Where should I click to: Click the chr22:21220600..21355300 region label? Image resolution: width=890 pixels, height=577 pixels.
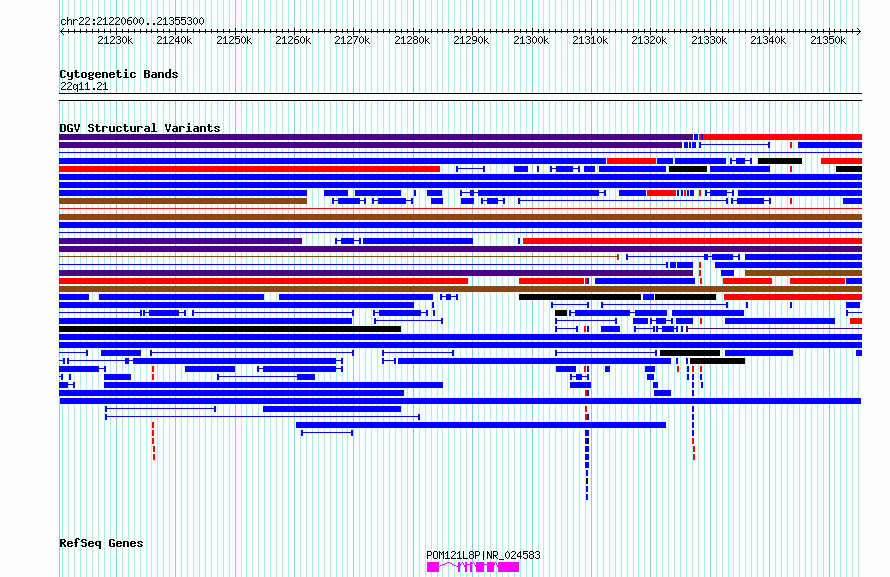pos(132,21)
